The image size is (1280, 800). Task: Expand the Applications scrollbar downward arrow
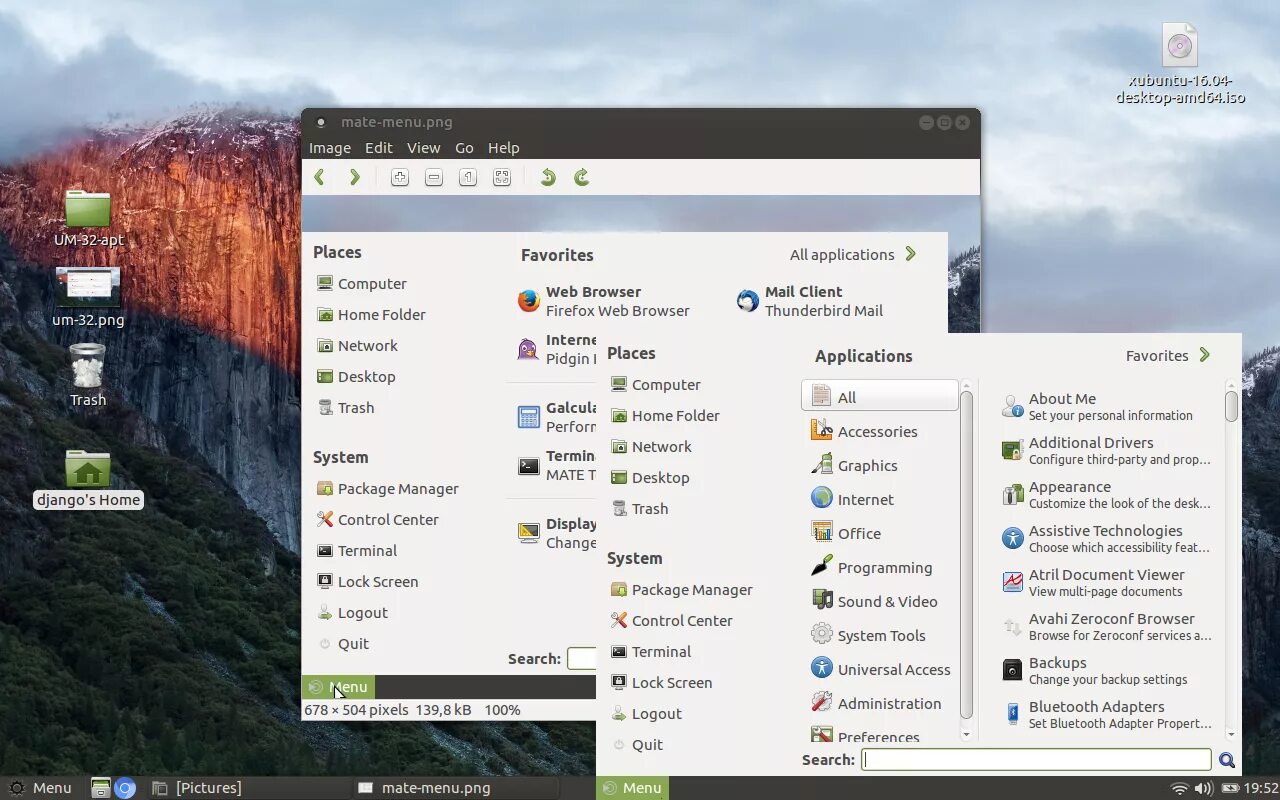[x=965, y=735]
